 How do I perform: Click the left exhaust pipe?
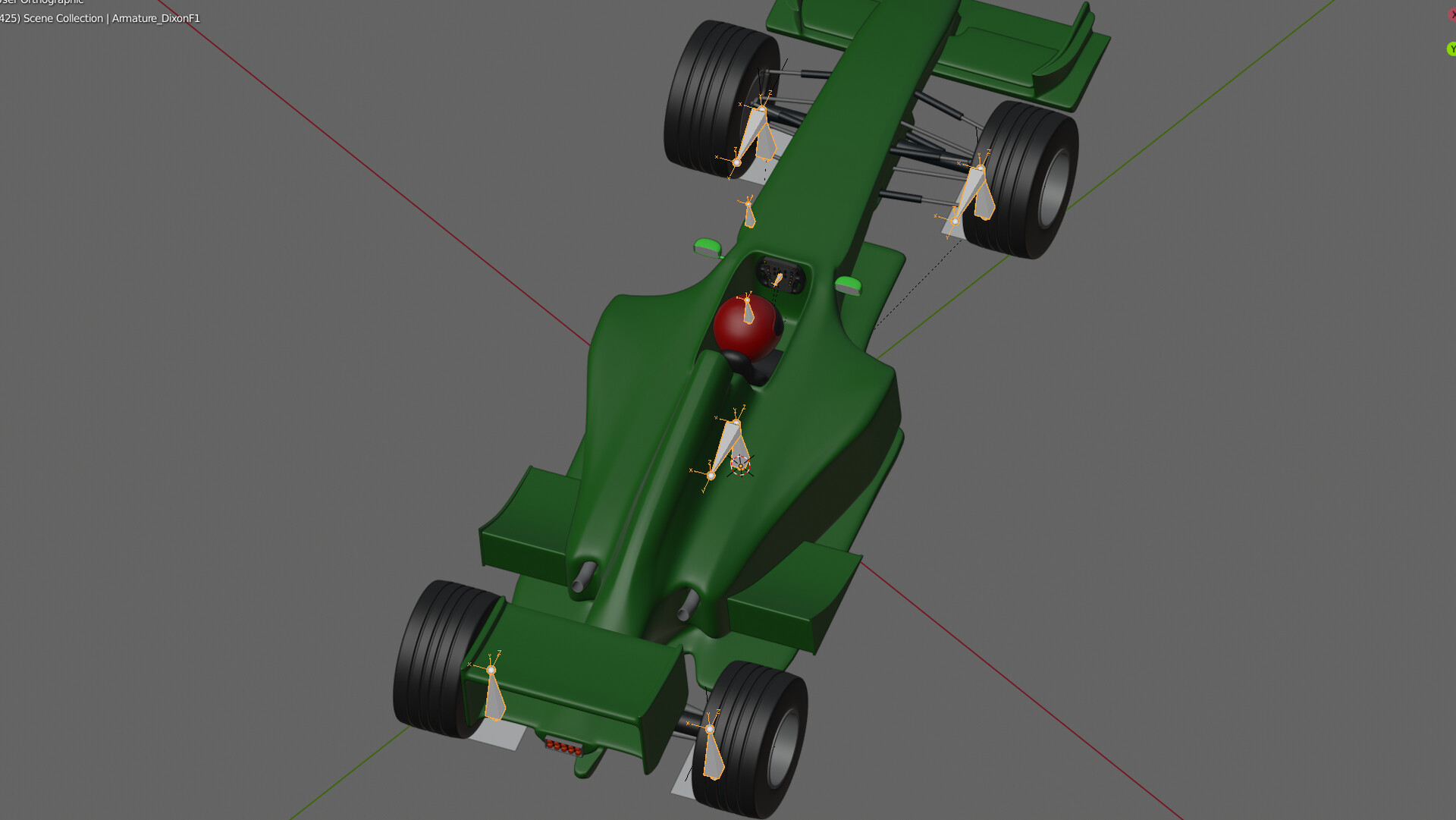click(583, 578)
